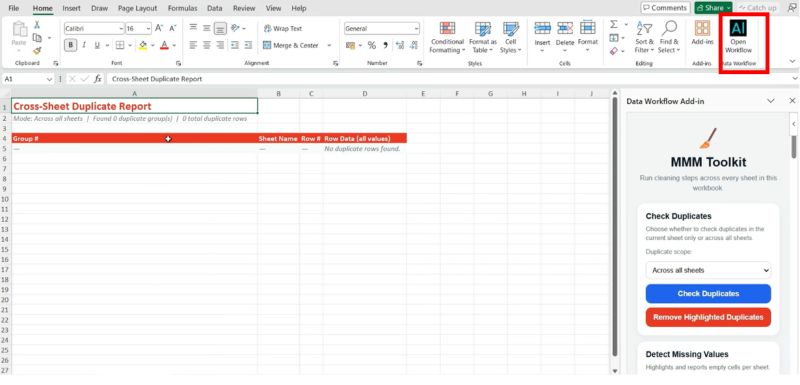Click the Merge & Center icon
Image resolution: width=800 pixels, height=385 pixels.
coord(267,45)
